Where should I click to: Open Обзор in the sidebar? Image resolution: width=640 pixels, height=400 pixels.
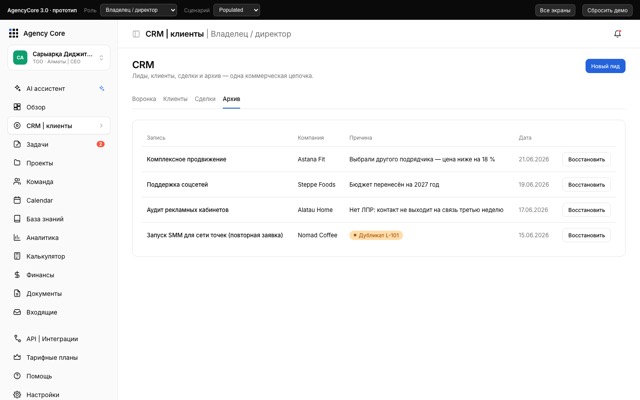(59, 107)
